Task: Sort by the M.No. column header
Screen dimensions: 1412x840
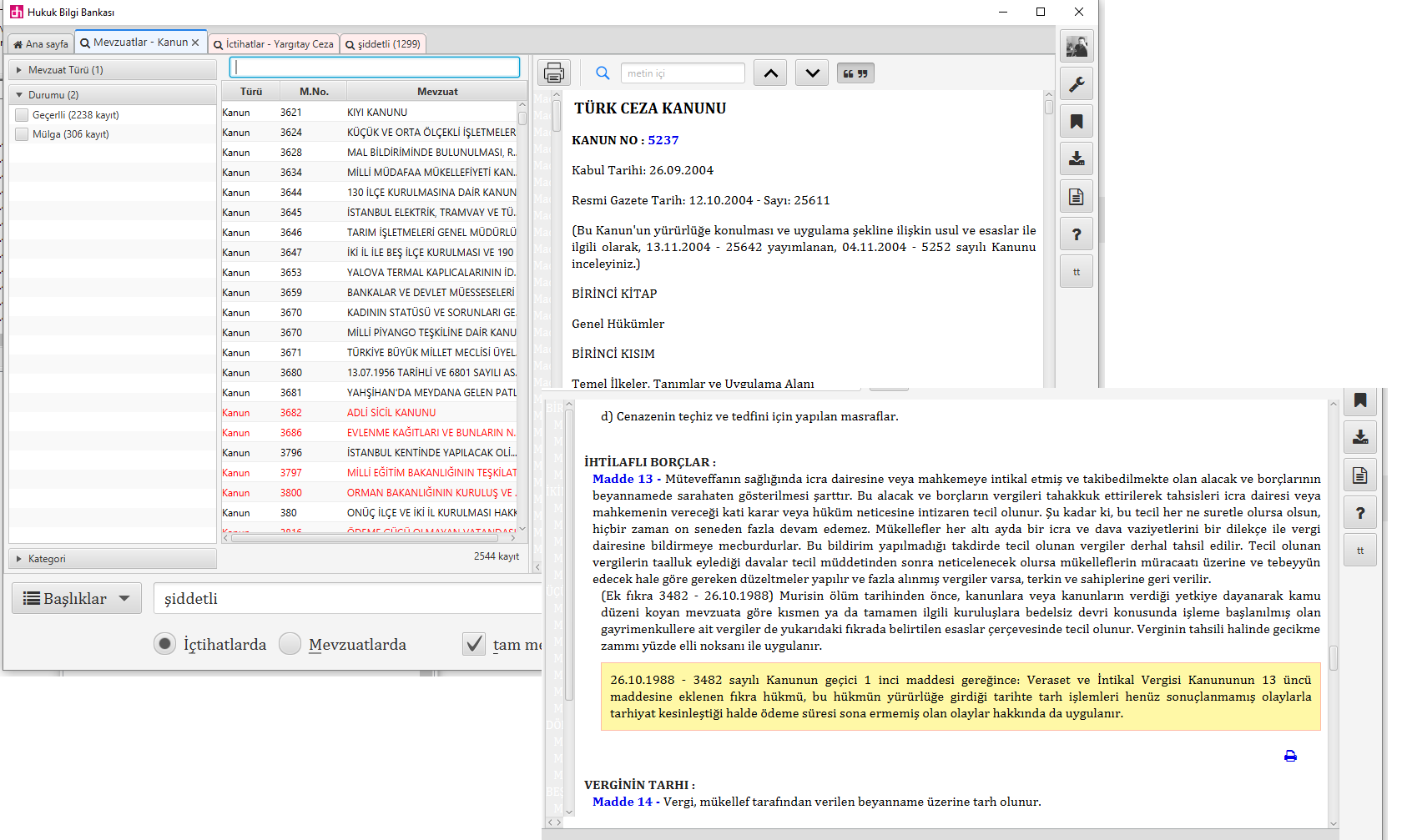Action: point(314,92)
